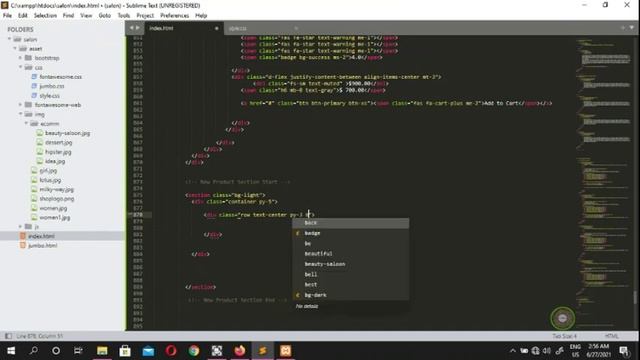Go to previous tab arrow
The height and width of the screenshot is (360, 640).
[131, 28]
